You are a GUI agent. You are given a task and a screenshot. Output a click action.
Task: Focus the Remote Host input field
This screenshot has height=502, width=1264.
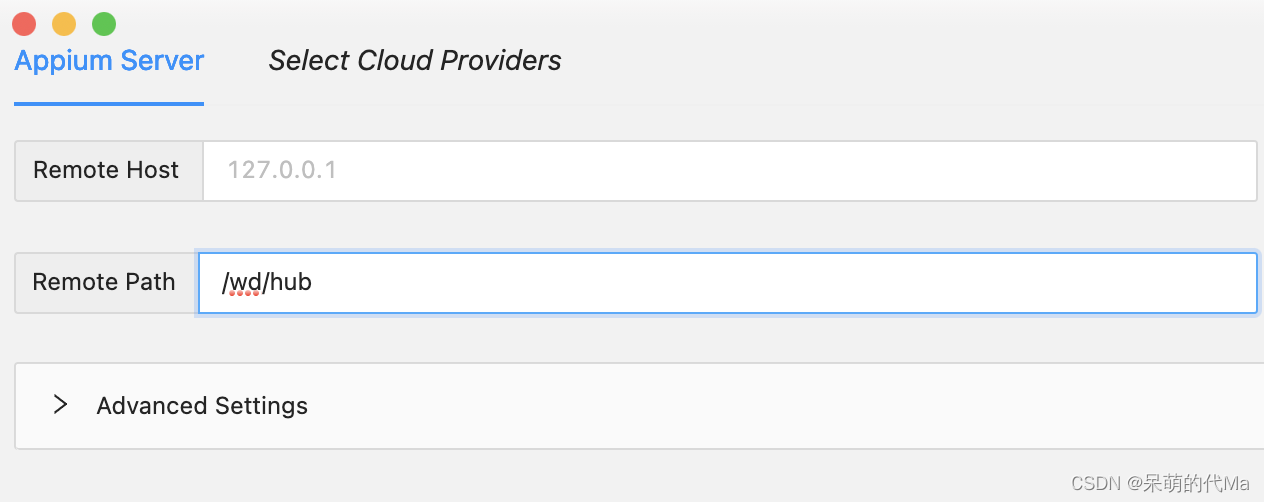coord(730,170)
